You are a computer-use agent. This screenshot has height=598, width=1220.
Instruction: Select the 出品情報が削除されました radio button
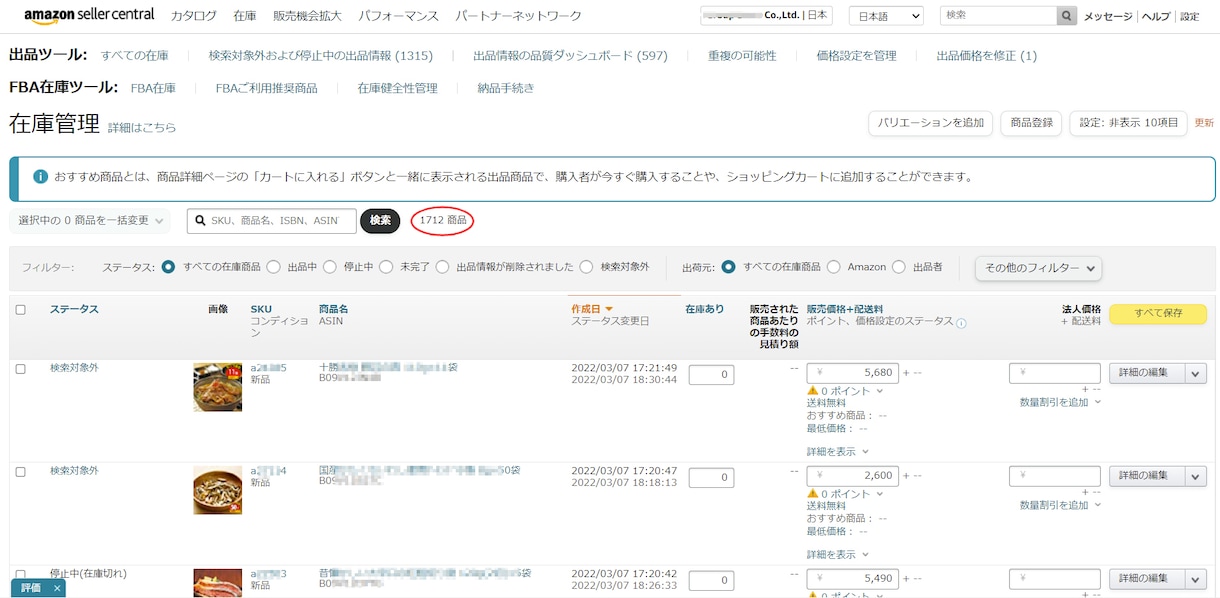441,267
